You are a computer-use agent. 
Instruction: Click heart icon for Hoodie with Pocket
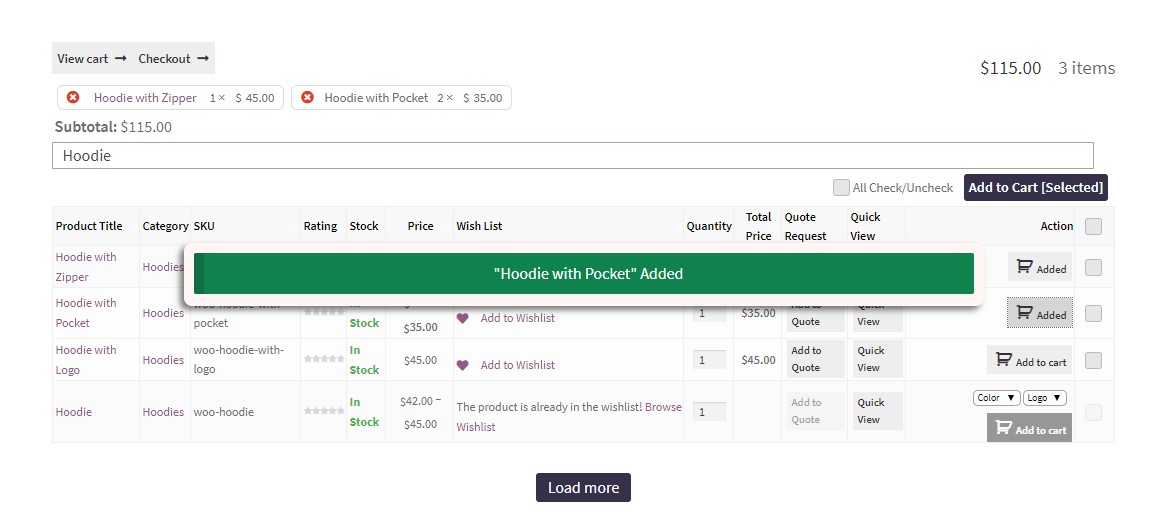(462, 318)
